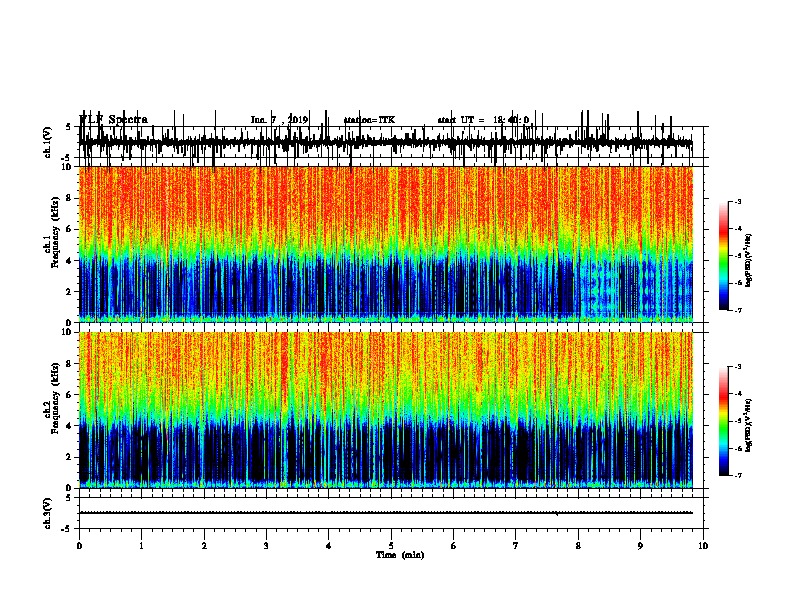Click the 'Jan. 7, 2019' date label

[x=279, y=120]
